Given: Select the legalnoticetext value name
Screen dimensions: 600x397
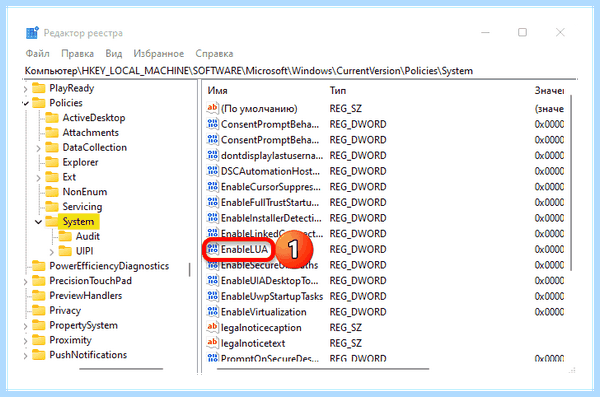Looking at the screenshot, I should click(253, 343).
